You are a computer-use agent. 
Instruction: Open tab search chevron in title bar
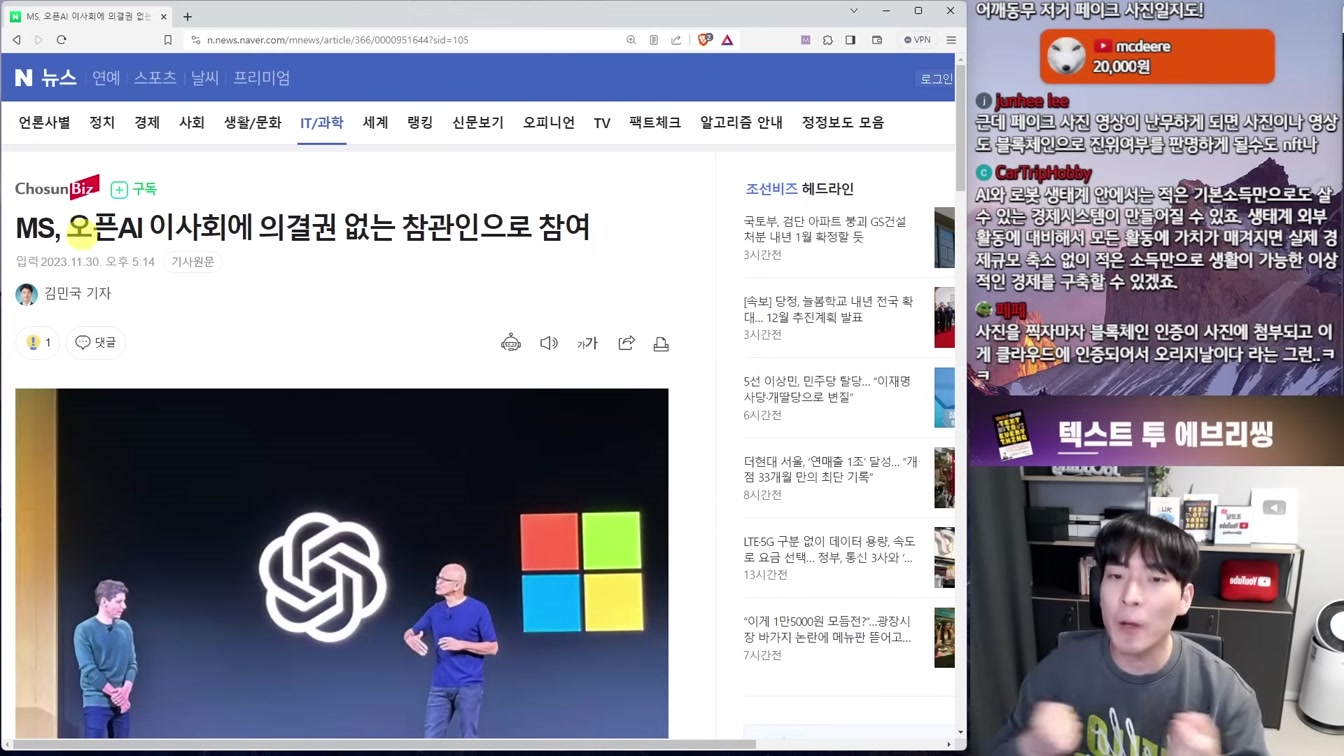pyautogui.click(x=853, y=11)
